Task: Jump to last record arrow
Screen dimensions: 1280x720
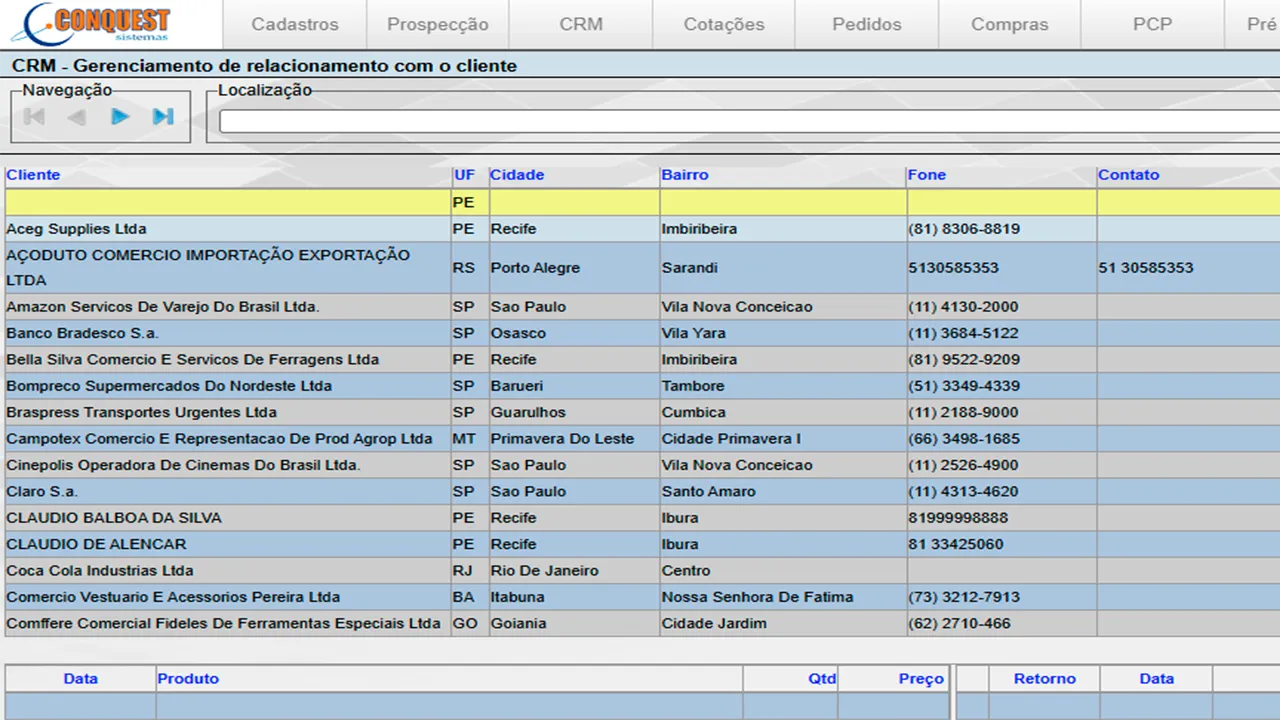Action: click(163, 117)
